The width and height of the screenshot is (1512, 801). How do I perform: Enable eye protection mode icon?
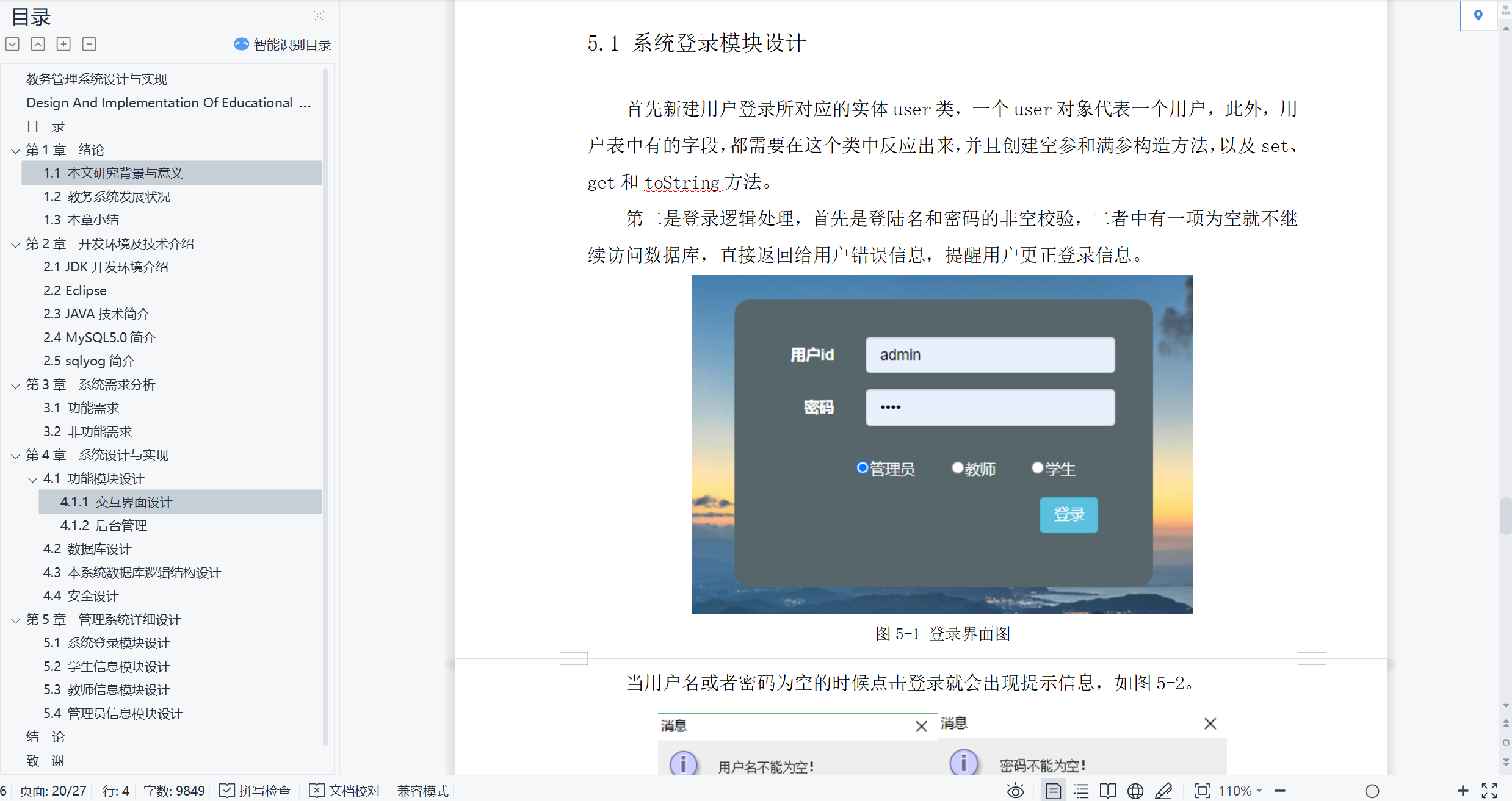pyautogui.click(x=1015, y=791)
